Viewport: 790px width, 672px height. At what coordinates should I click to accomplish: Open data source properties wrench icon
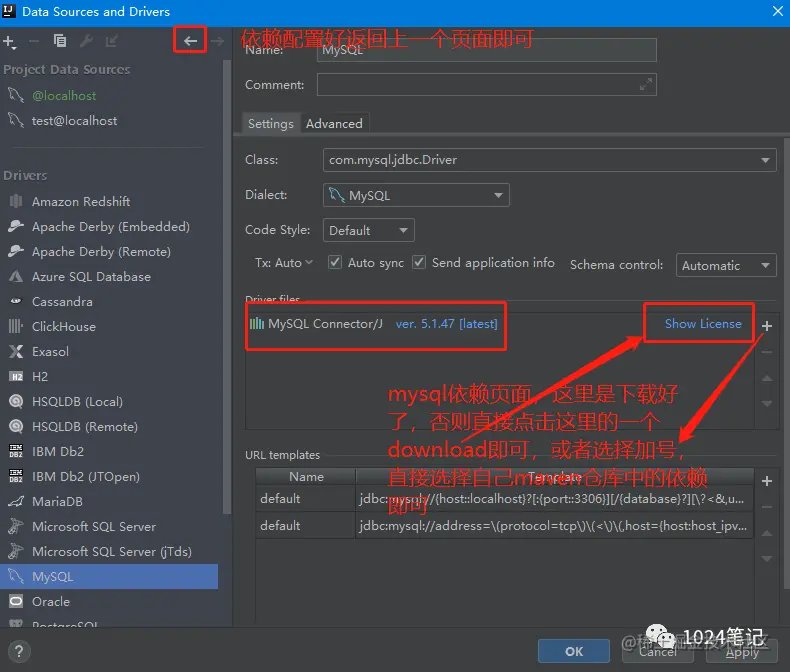[x=86, y=41]
